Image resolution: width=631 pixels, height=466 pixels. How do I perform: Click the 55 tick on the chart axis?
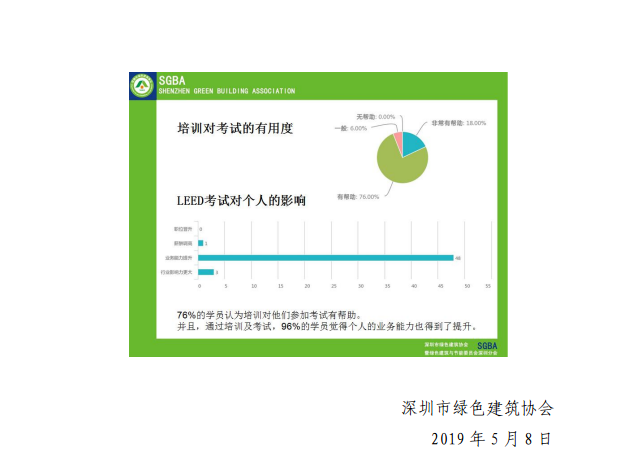click(x=488, y=287)
